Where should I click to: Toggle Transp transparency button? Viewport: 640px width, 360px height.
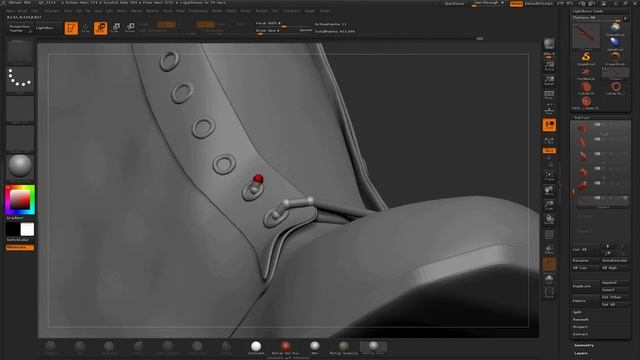pyautogui.click(x=549, y=249)
